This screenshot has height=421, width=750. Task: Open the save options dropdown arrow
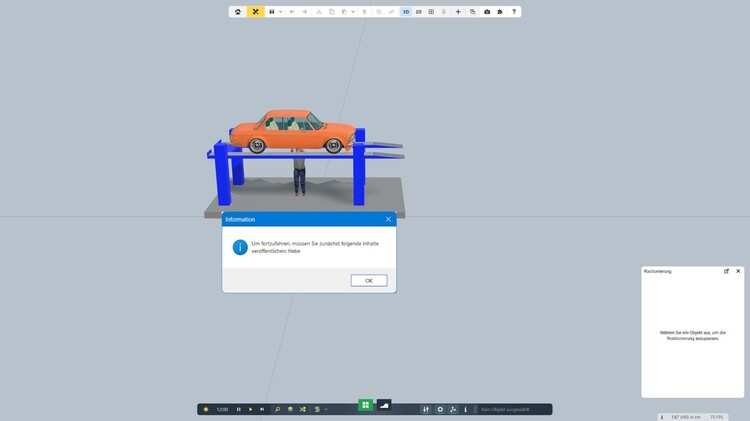click(281, 12)
